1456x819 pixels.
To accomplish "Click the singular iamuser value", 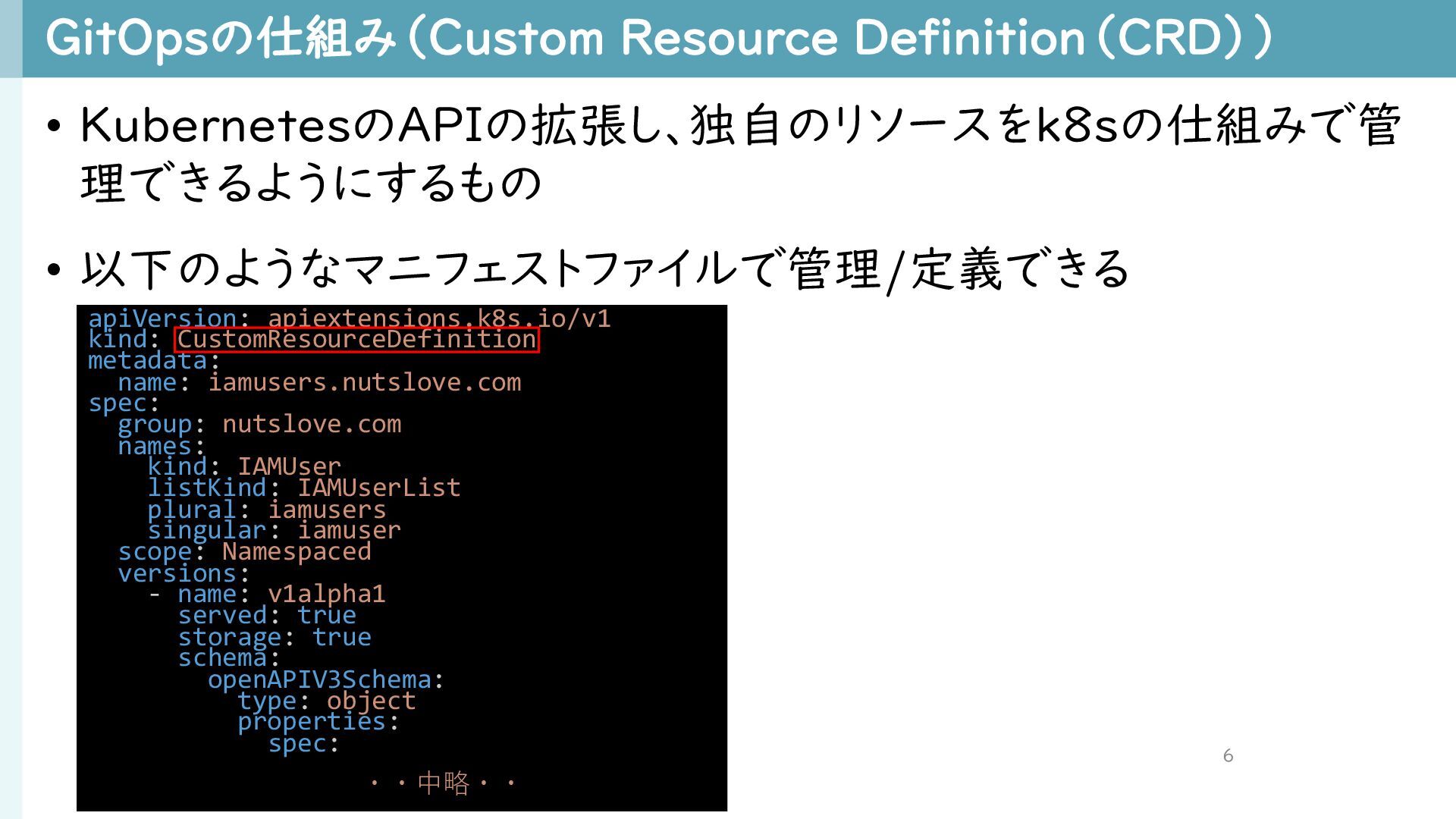I will (x=349, y=530).
